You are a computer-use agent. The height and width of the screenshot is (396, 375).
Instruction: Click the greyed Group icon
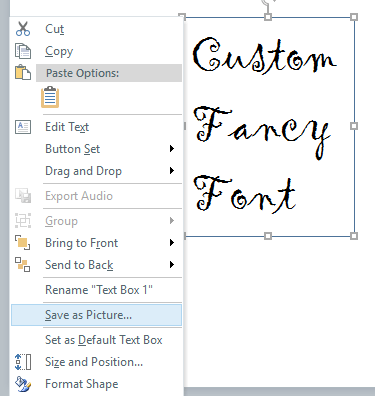point(23,221)
